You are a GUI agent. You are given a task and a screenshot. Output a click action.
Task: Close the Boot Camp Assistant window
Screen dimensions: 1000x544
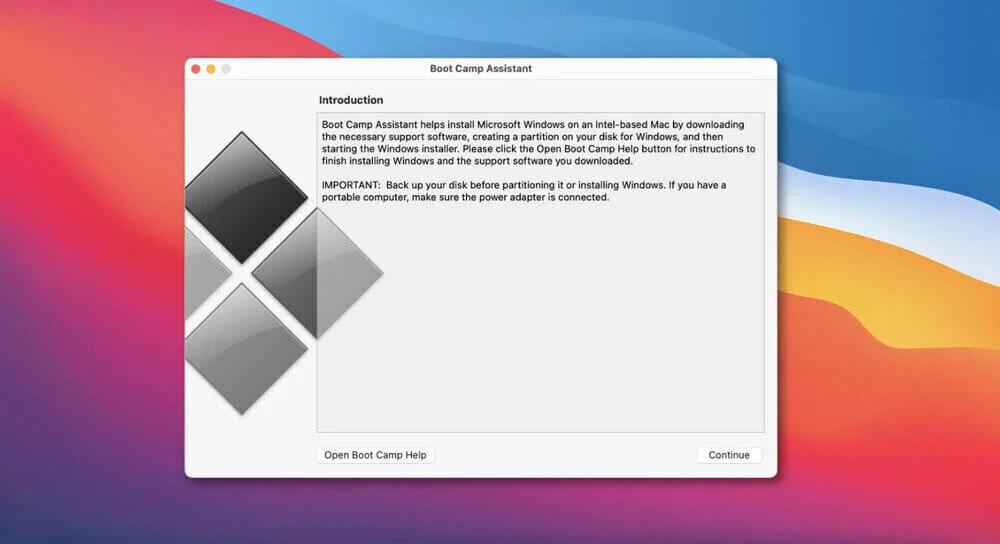tap(196, 69)
